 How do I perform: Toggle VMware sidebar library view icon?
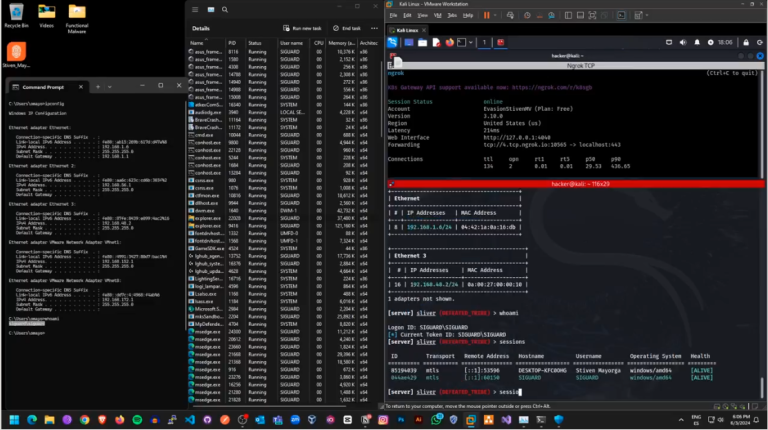(568, 16)
